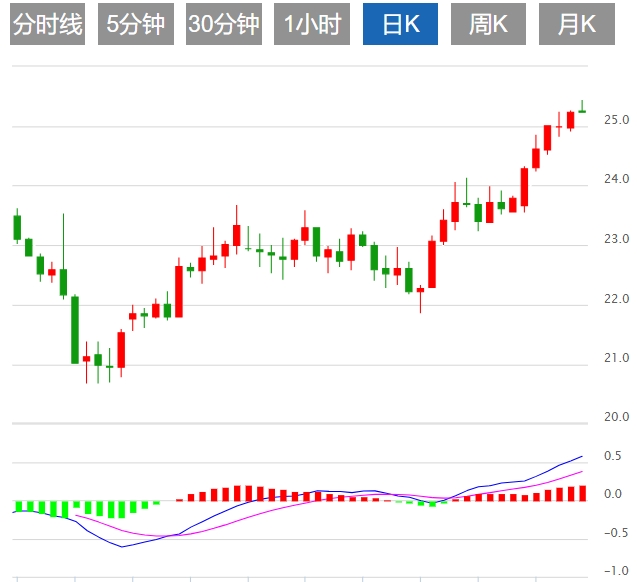Select the 日K daily candlestick tab
Viewport: 637px width, 582px height.
(x=401, y=24)
